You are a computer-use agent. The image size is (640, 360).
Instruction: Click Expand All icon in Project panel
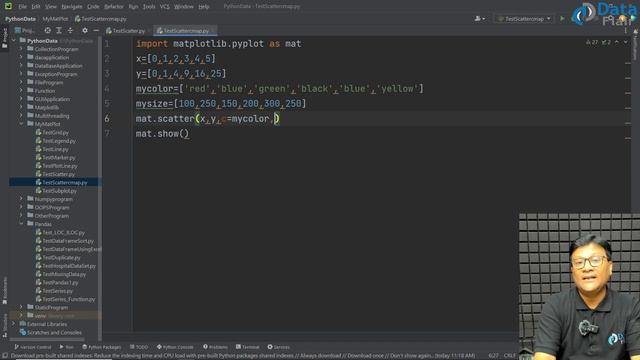[x=59, y=31]
